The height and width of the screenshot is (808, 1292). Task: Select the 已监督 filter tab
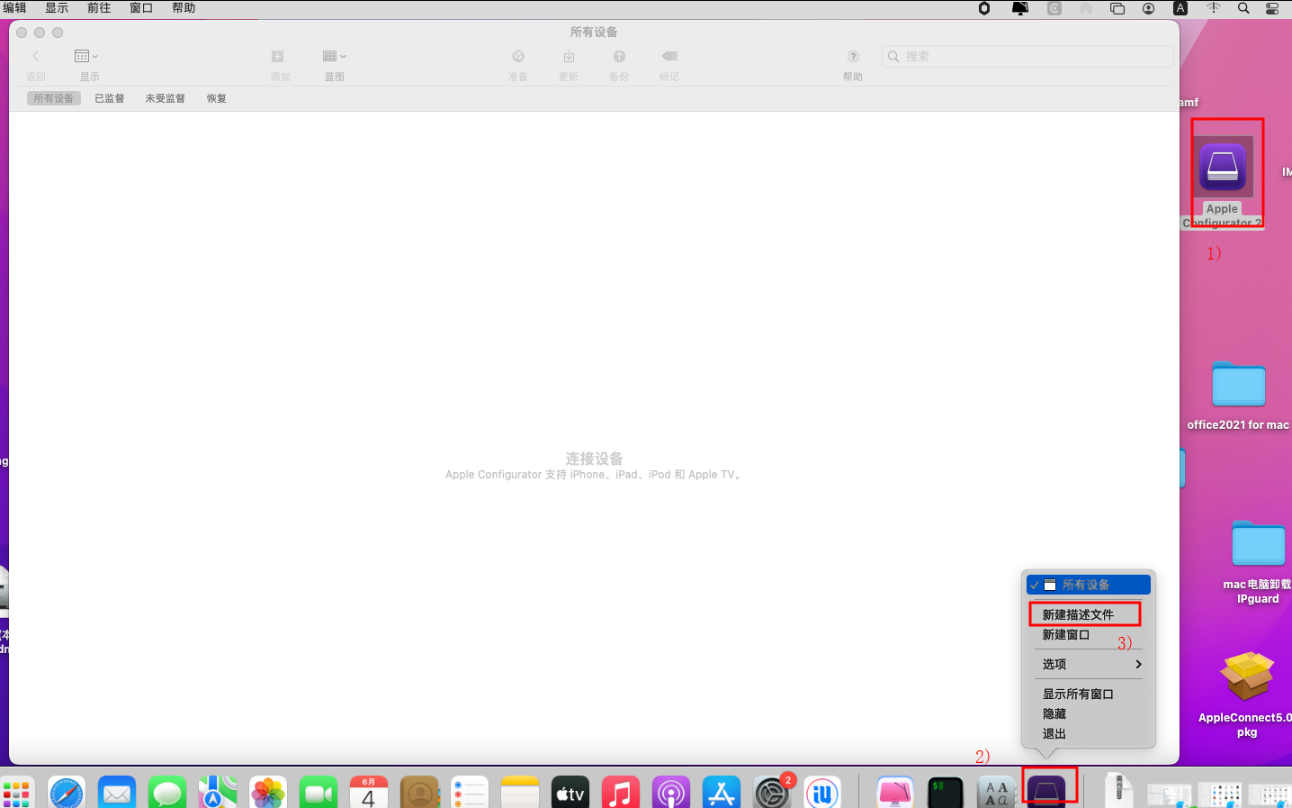point(109,99)
